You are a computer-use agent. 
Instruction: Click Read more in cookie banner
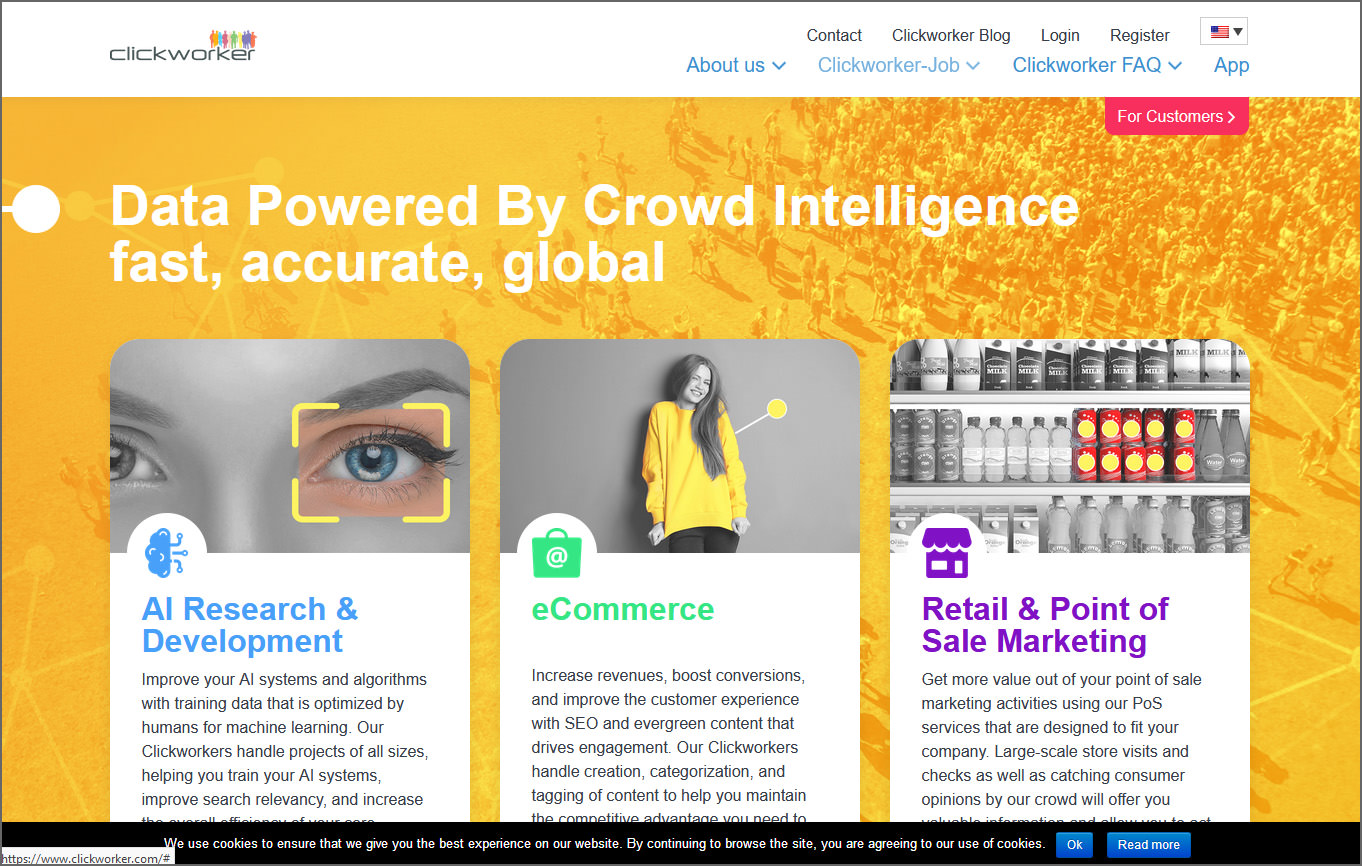pyautogui.click(x=1148, y=845)
